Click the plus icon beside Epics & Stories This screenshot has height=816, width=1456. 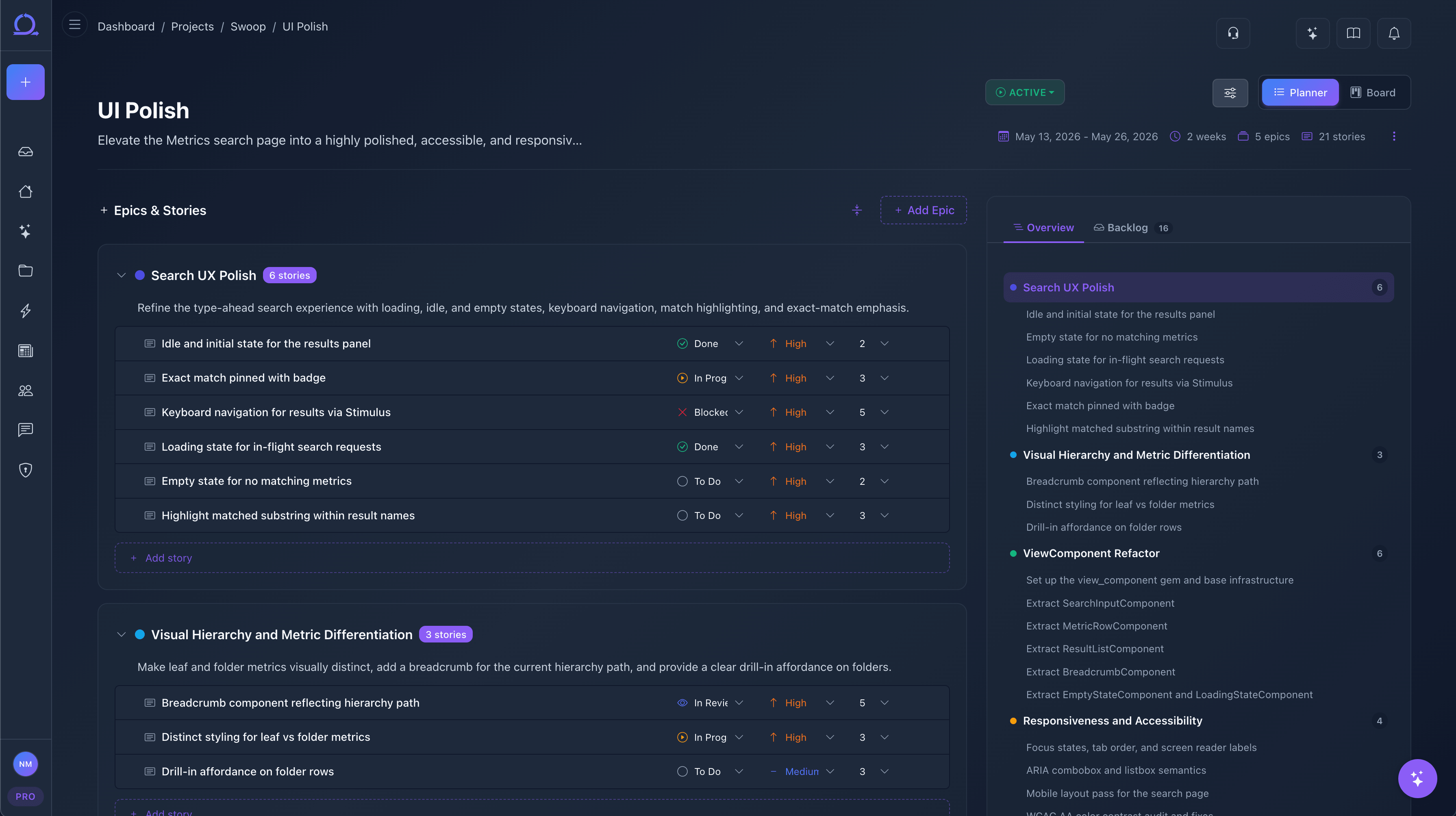point(104,210)
